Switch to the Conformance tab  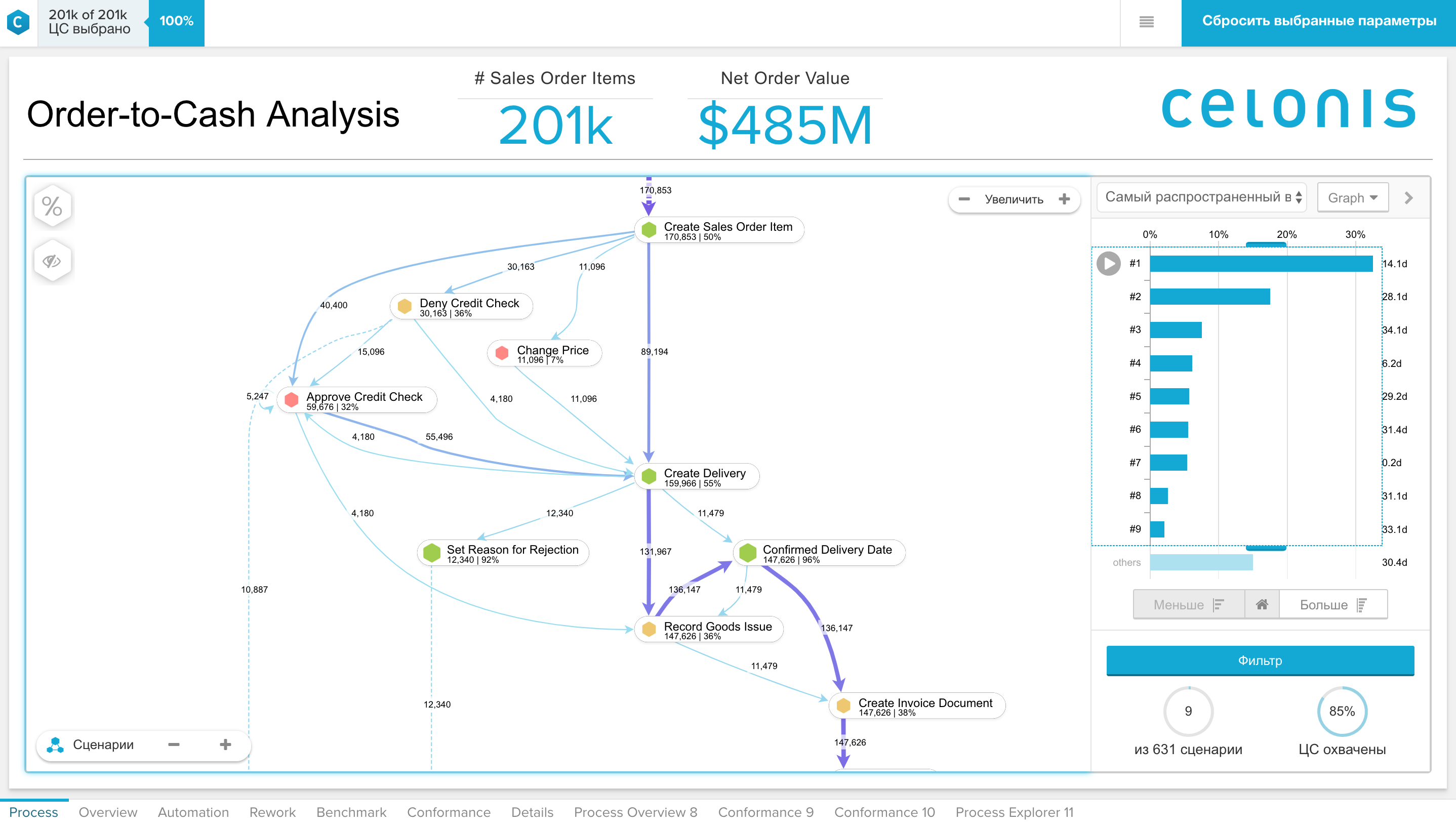pos(448,812)
